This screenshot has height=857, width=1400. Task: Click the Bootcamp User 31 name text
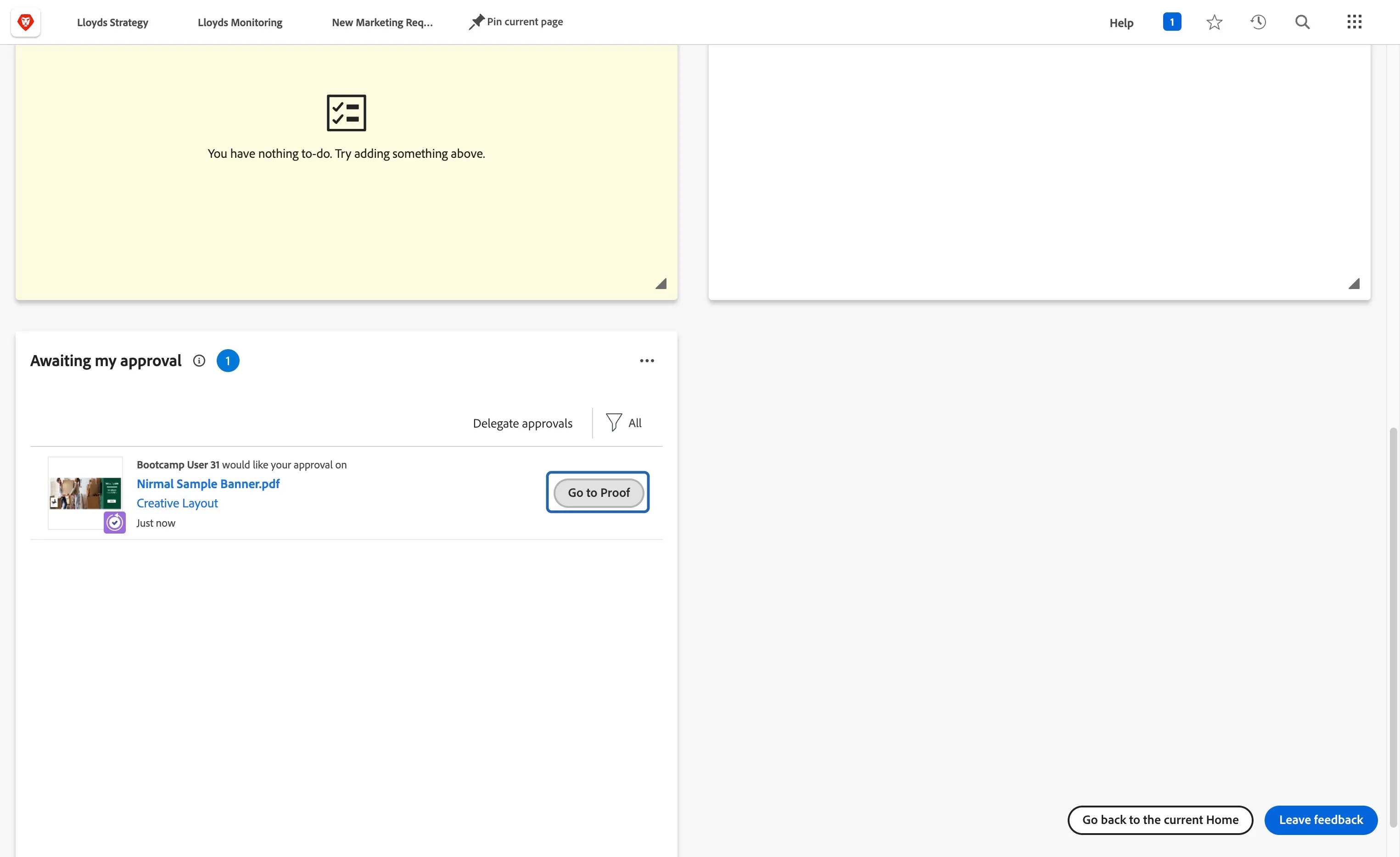(178, 465)
